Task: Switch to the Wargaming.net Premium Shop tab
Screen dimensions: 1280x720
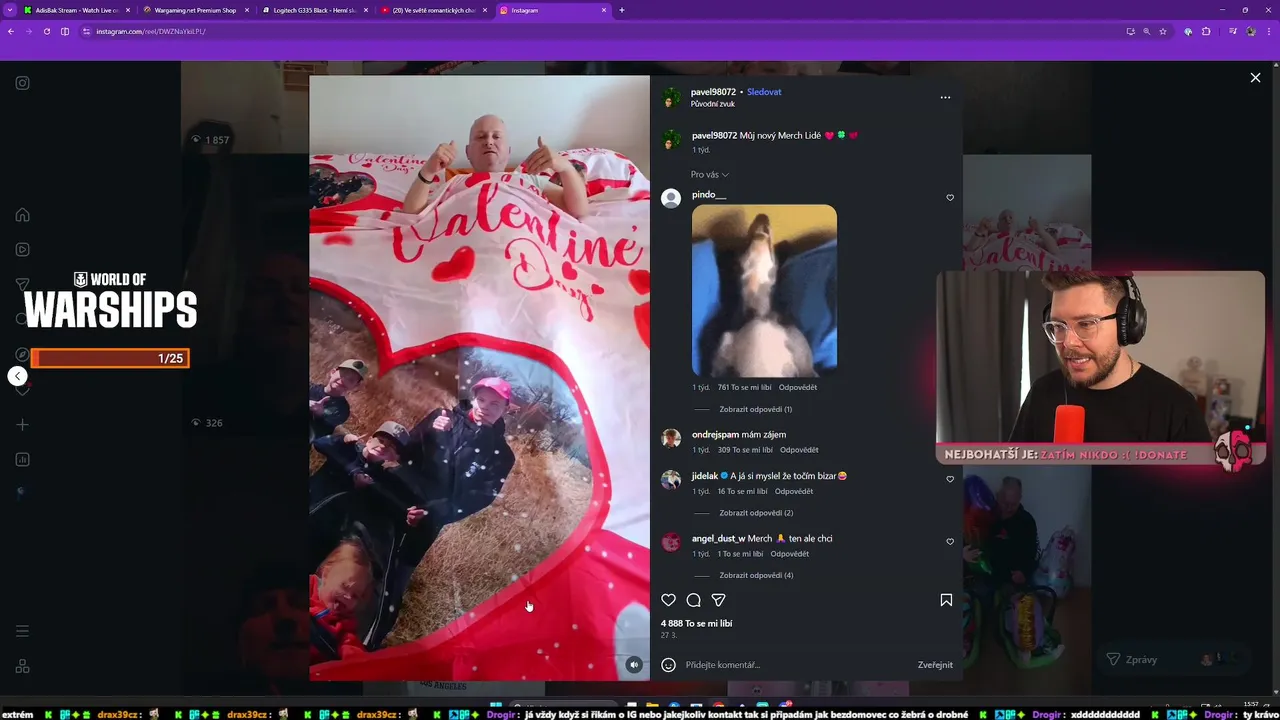Action: tap(195, 10)
